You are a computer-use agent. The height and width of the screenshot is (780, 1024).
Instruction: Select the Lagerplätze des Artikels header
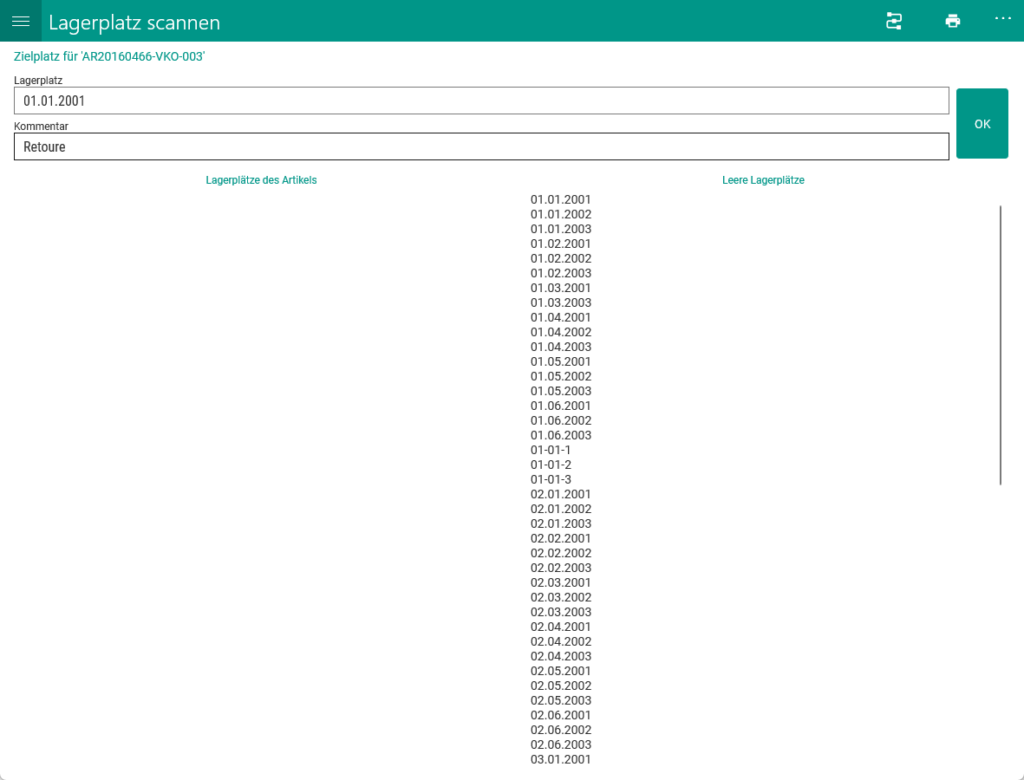coord(261,181)
